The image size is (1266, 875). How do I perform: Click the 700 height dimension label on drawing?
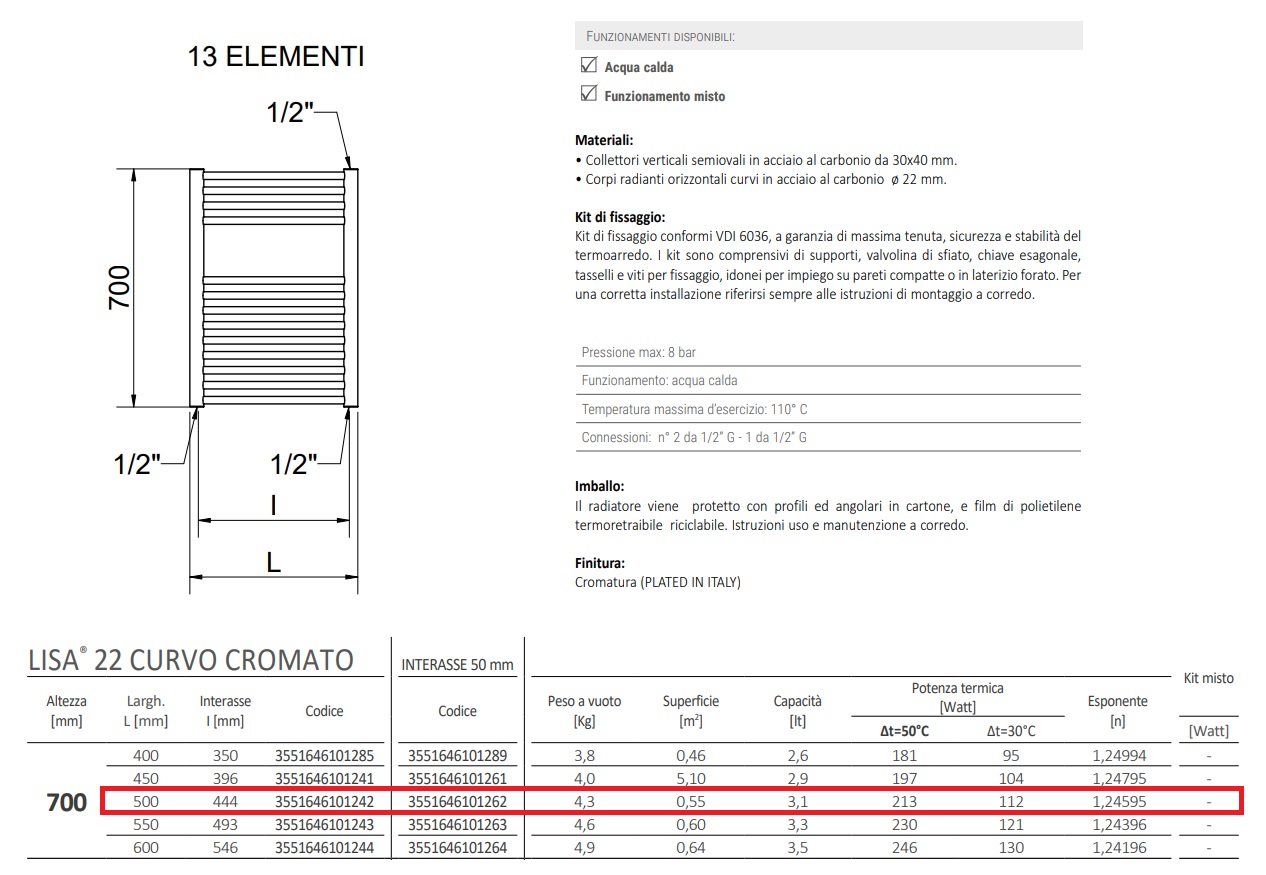coord(120,287)
